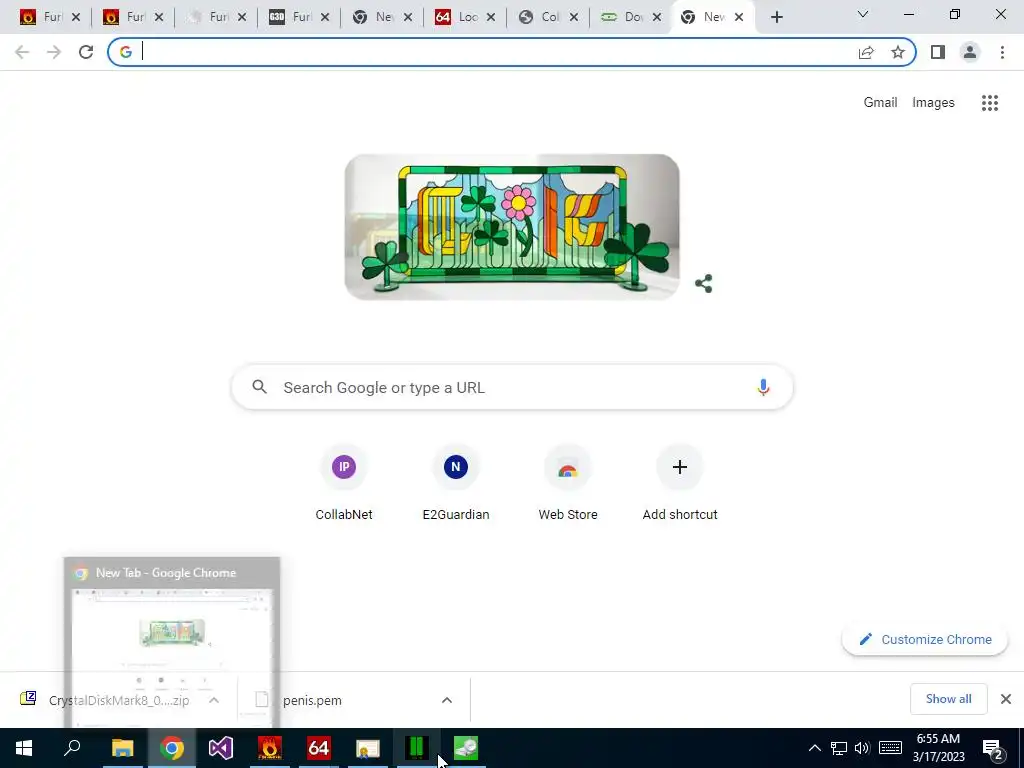
Task: Click the share page icon in address bar
Action: coord(866,52)
